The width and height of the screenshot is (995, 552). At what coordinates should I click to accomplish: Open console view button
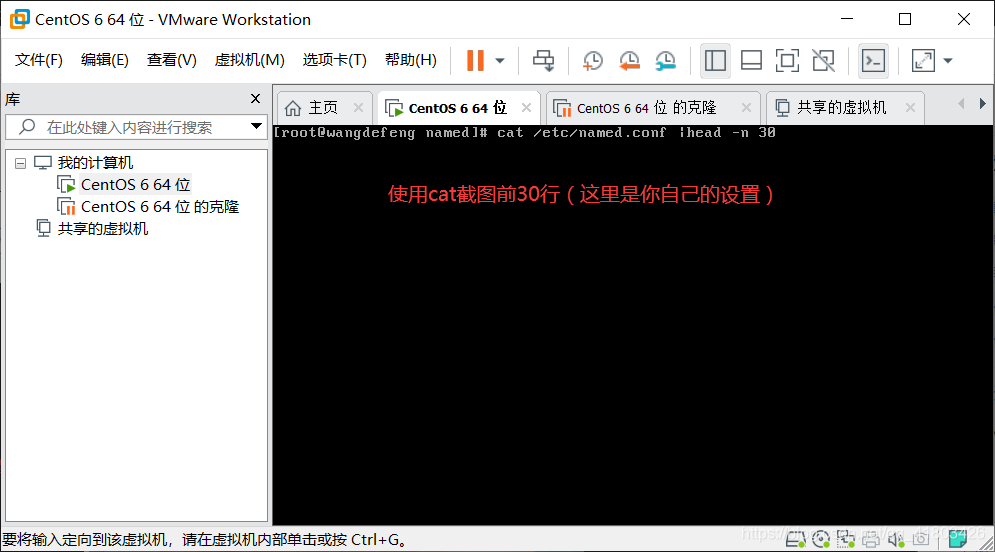pyautogui.click(x=873, y=61)
